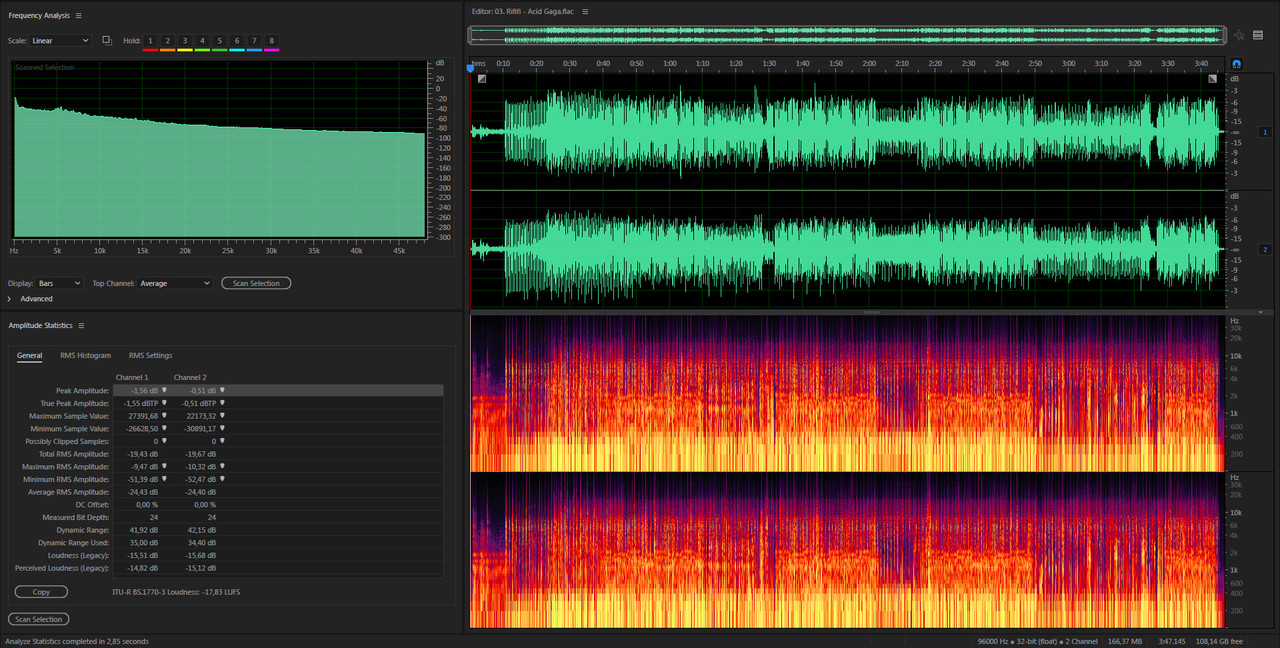Viewport: 1280px width, 648px height.
Task: Jump to Channel 1 Minimum RMS Amplitude marker
Action: (x=165, y=479)
